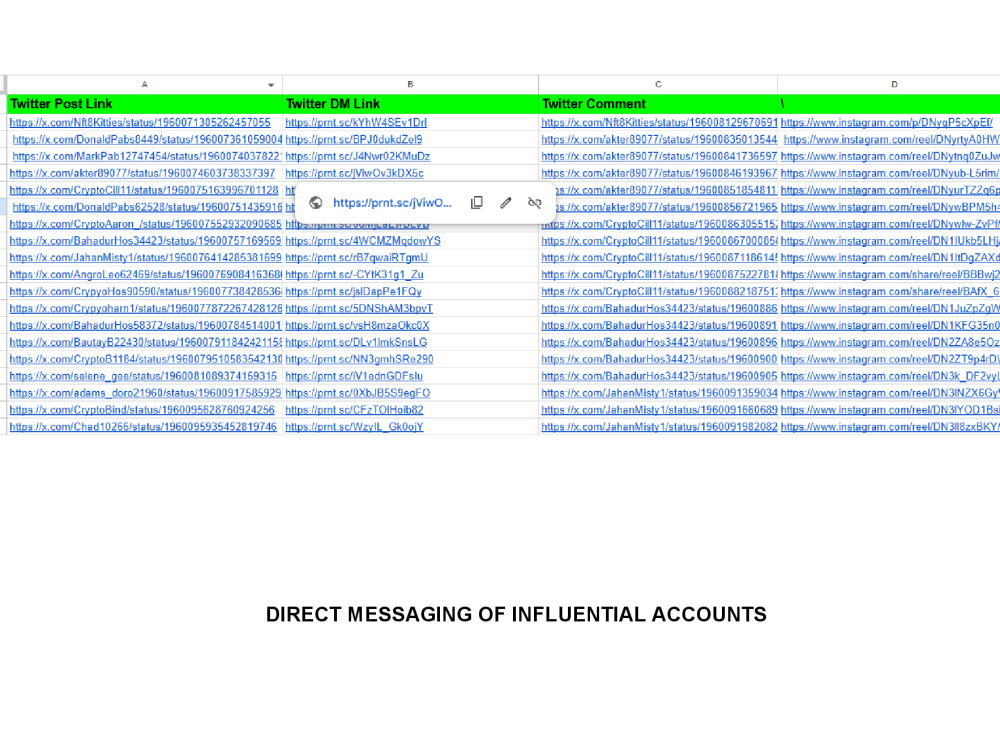Open the prnt.sc/jViwOv3kDX5c cell link
This screenshot has height=750, width=1000.
(x=354, y=173)
